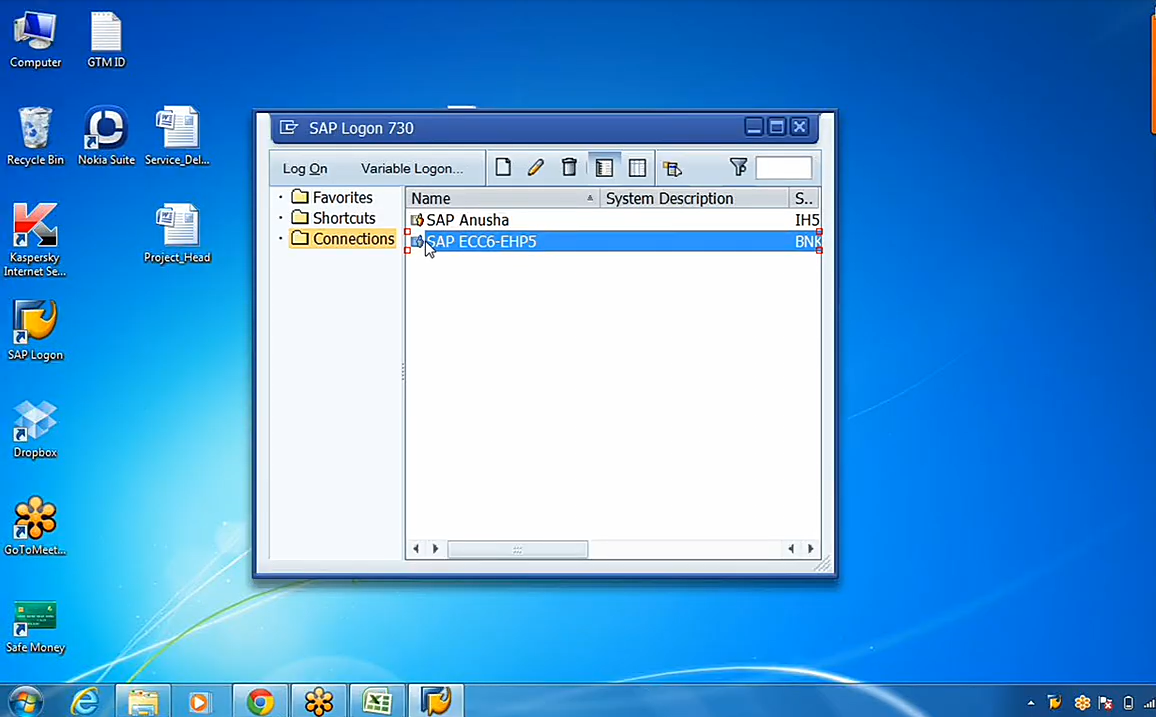Click the Delete item trash icon
The width and height of the screenshot is (1156, 717).
pyautogui.click(x=569, y=168)
